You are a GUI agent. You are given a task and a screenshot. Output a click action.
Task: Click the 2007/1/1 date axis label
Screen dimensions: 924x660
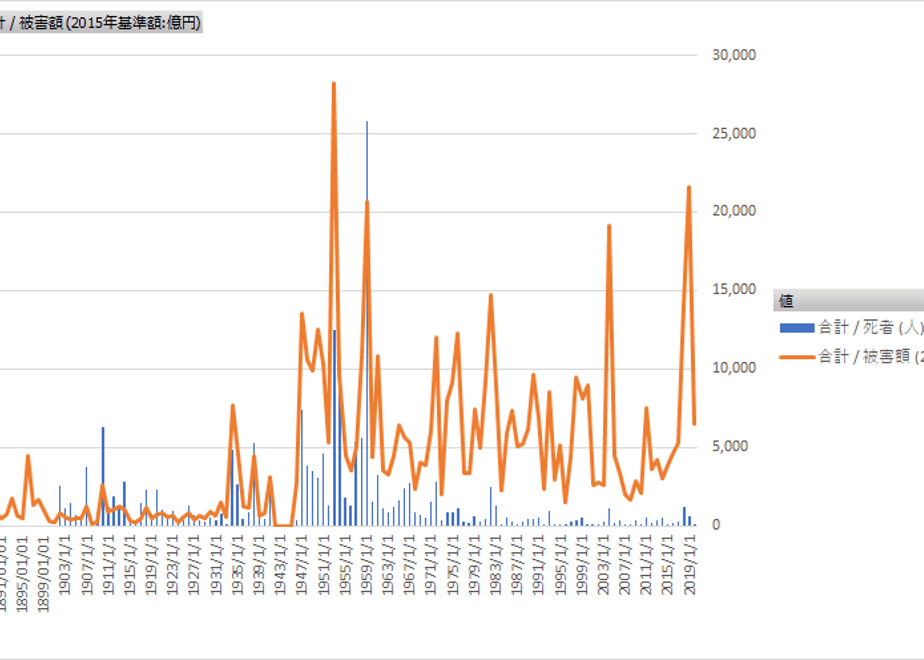pos(625,565)
